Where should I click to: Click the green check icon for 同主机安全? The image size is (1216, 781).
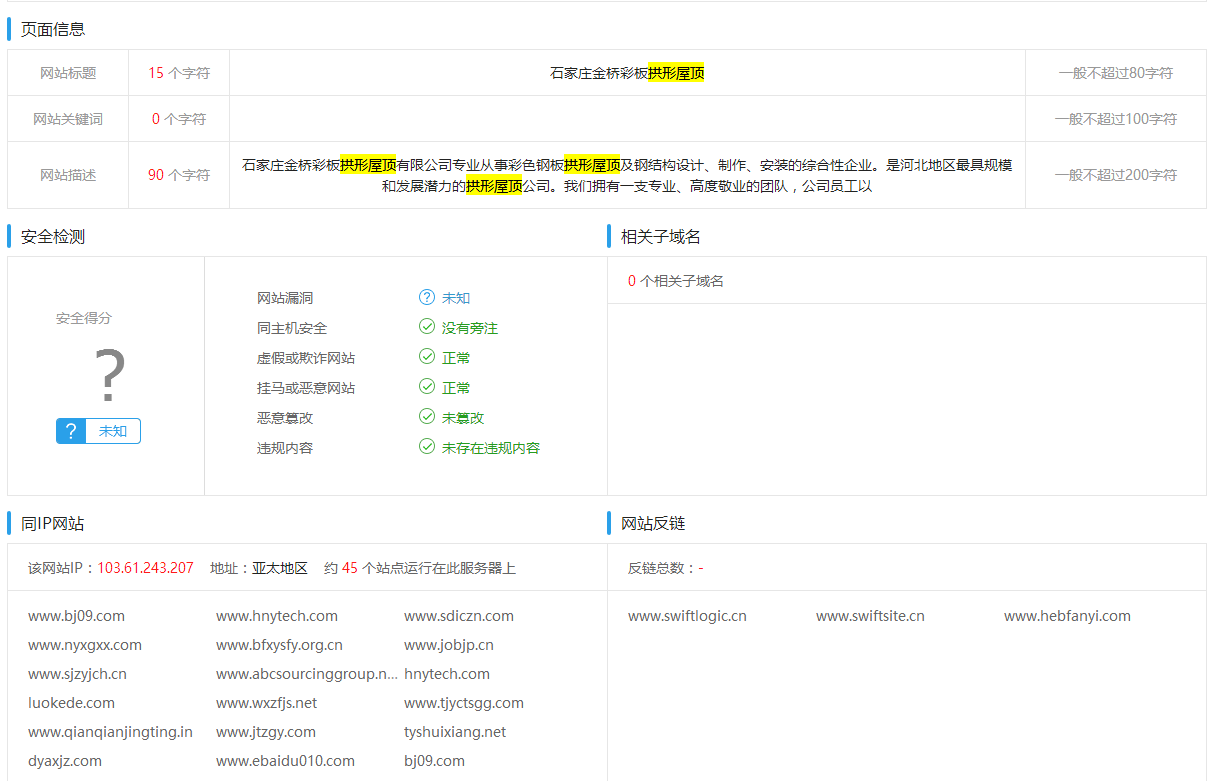[427, 327]
